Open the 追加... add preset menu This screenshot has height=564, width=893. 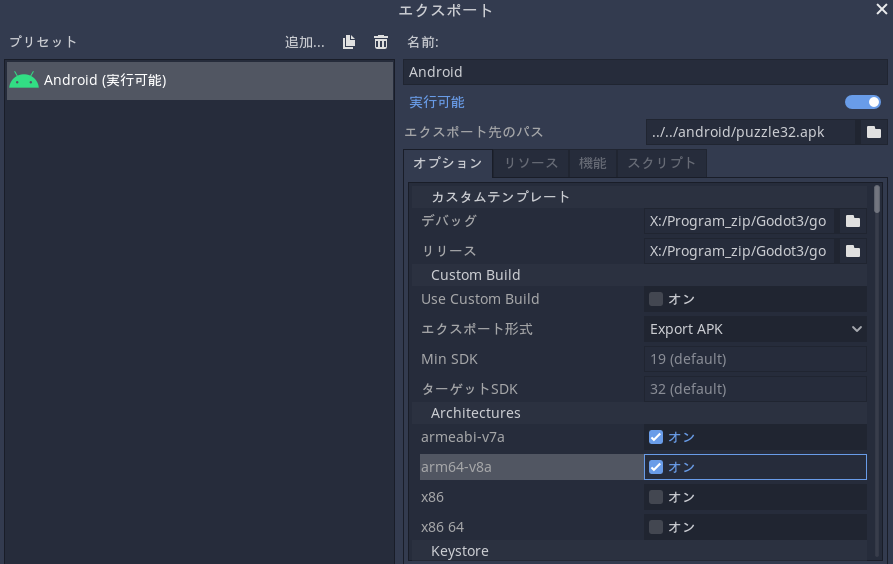pos(305,42)
